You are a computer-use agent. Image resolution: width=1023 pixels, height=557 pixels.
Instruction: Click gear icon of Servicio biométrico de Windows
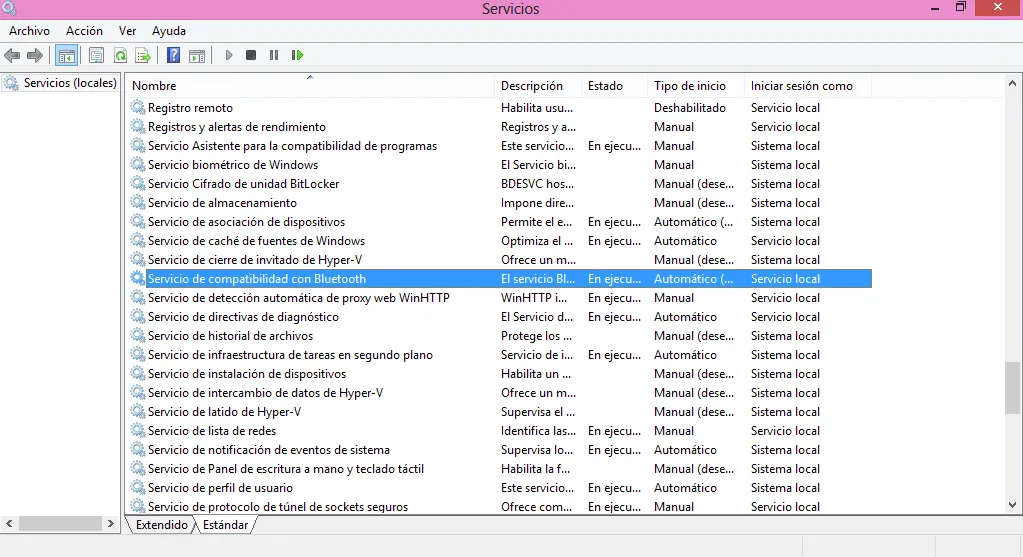coord(138,164)
